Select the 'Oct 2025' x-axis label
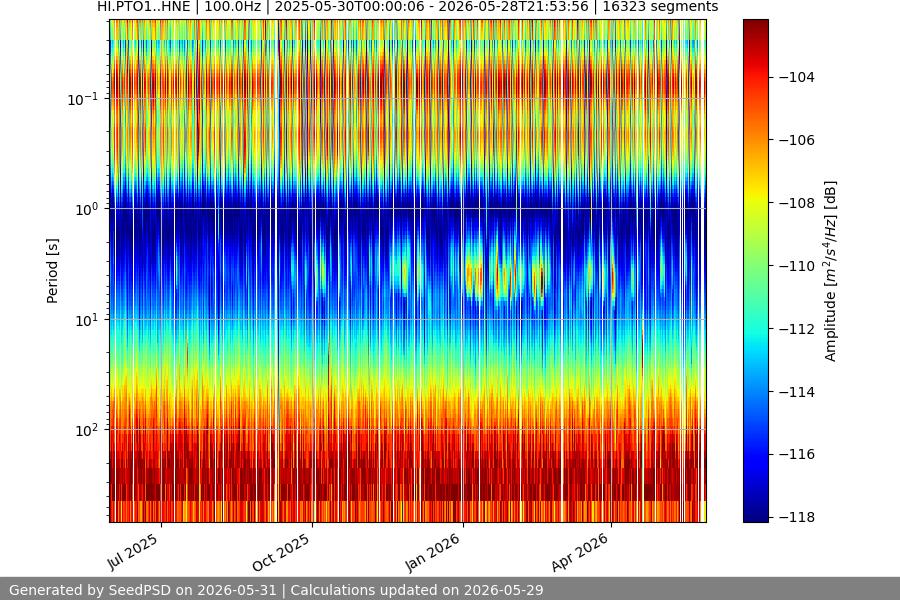Image resolution: width=900 pixels, height=600 pixels. click(x=281, y=552)
